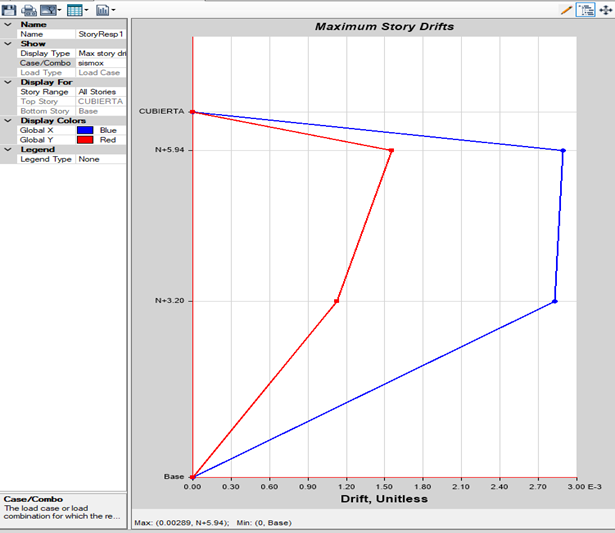Click the red Global Y color swatch
This screenshot has width=615, height=533.
pyautogui.click(x=85, y=139)
